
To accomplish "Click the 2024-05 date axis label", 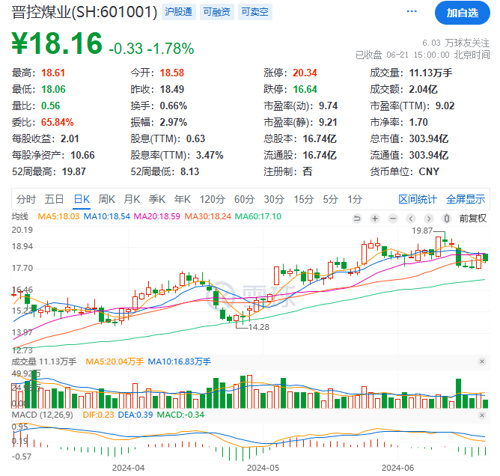I will 263,468.
